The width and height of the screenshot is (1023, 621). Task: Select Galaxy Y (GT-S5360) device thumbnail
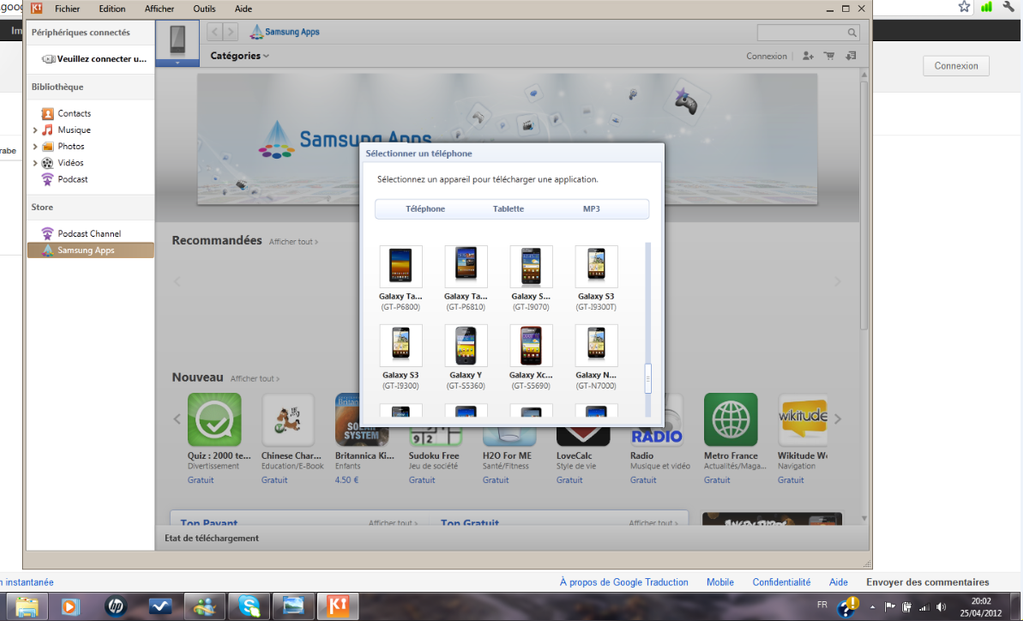pyautogui.click(x=466, y=345)
